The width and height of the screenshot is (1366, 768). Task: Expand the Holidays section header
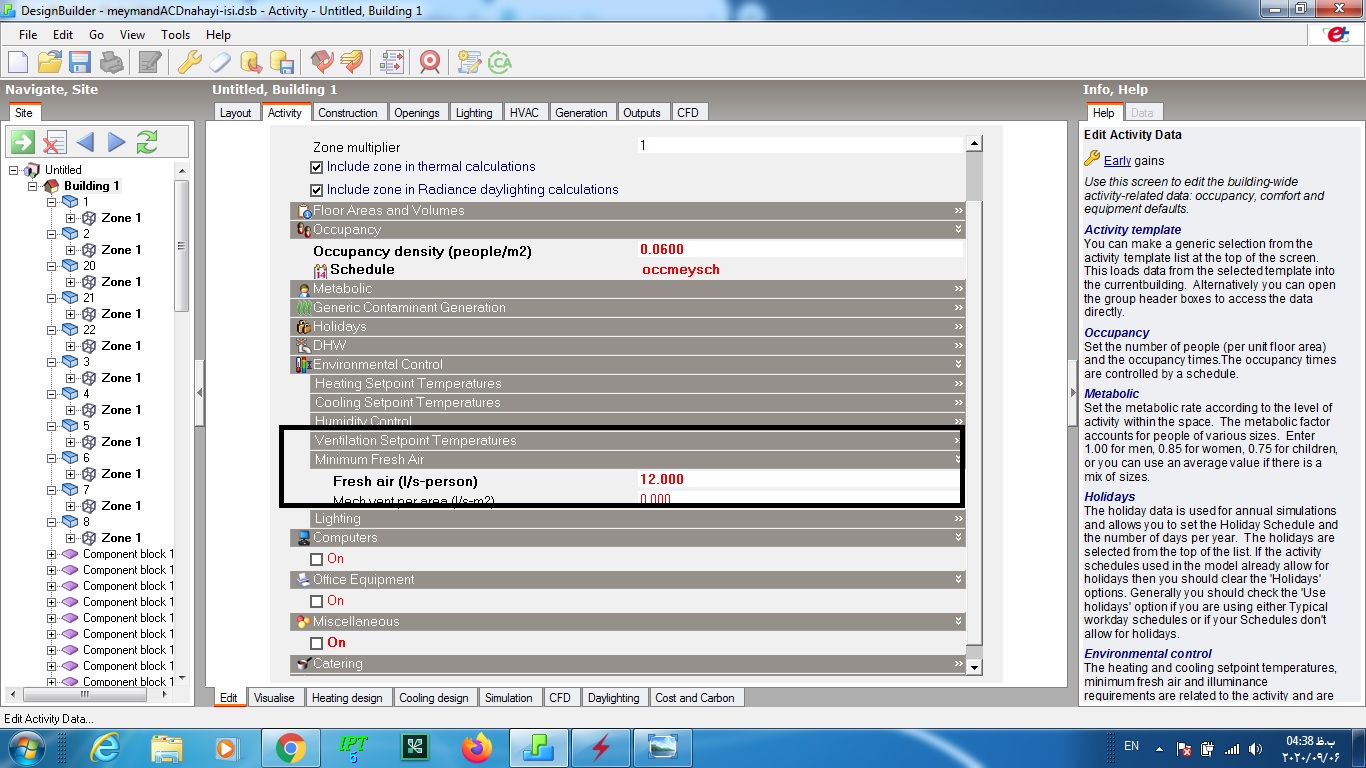click(x=628, y=327)
